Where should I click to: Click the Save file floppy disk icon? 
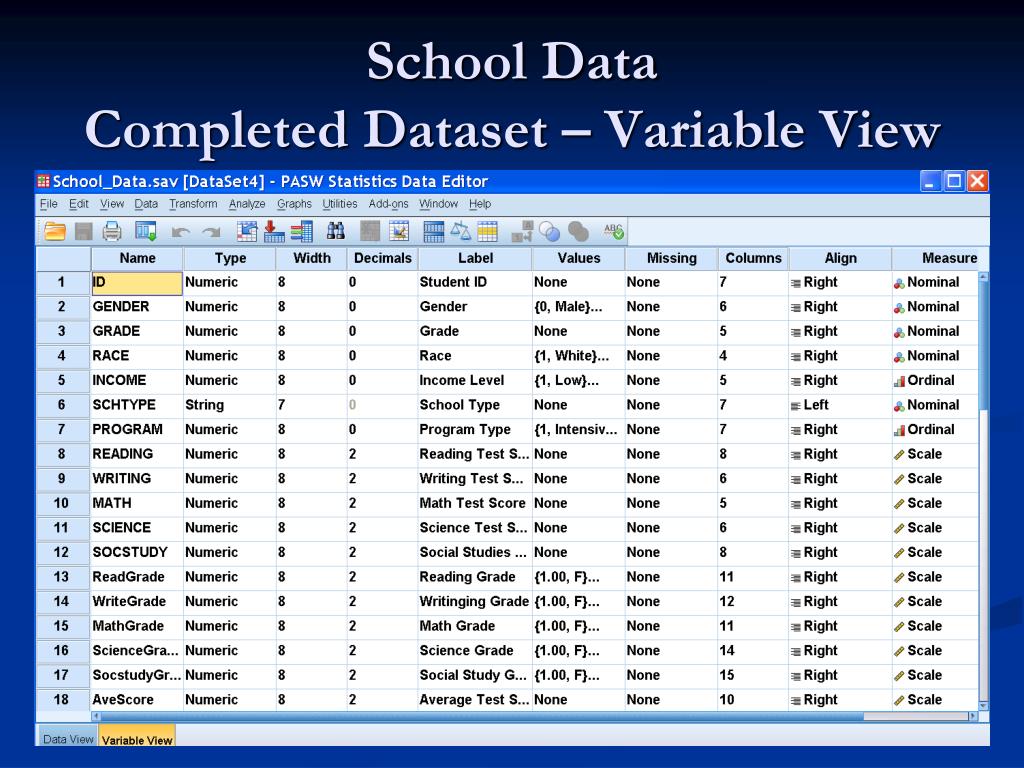[x=84, y=231]
